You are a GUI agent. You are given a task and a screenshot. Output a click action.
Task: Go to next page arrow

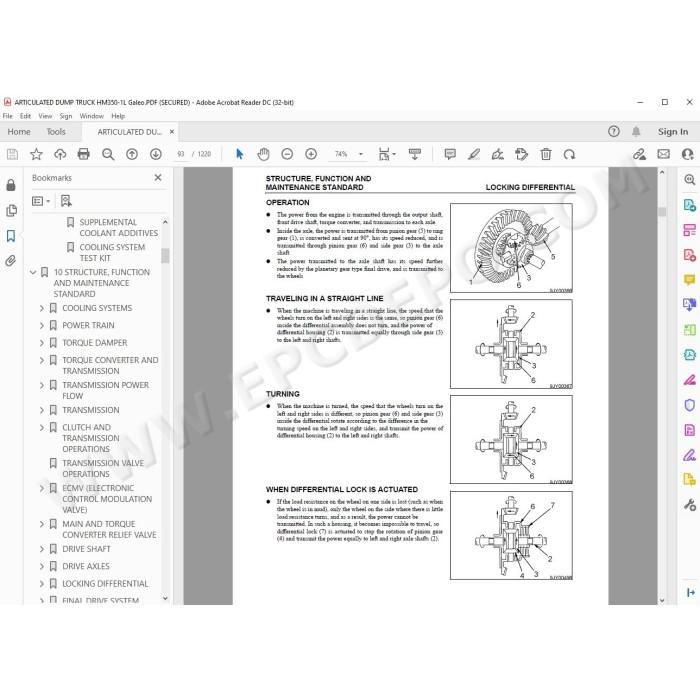click(155, 154)
